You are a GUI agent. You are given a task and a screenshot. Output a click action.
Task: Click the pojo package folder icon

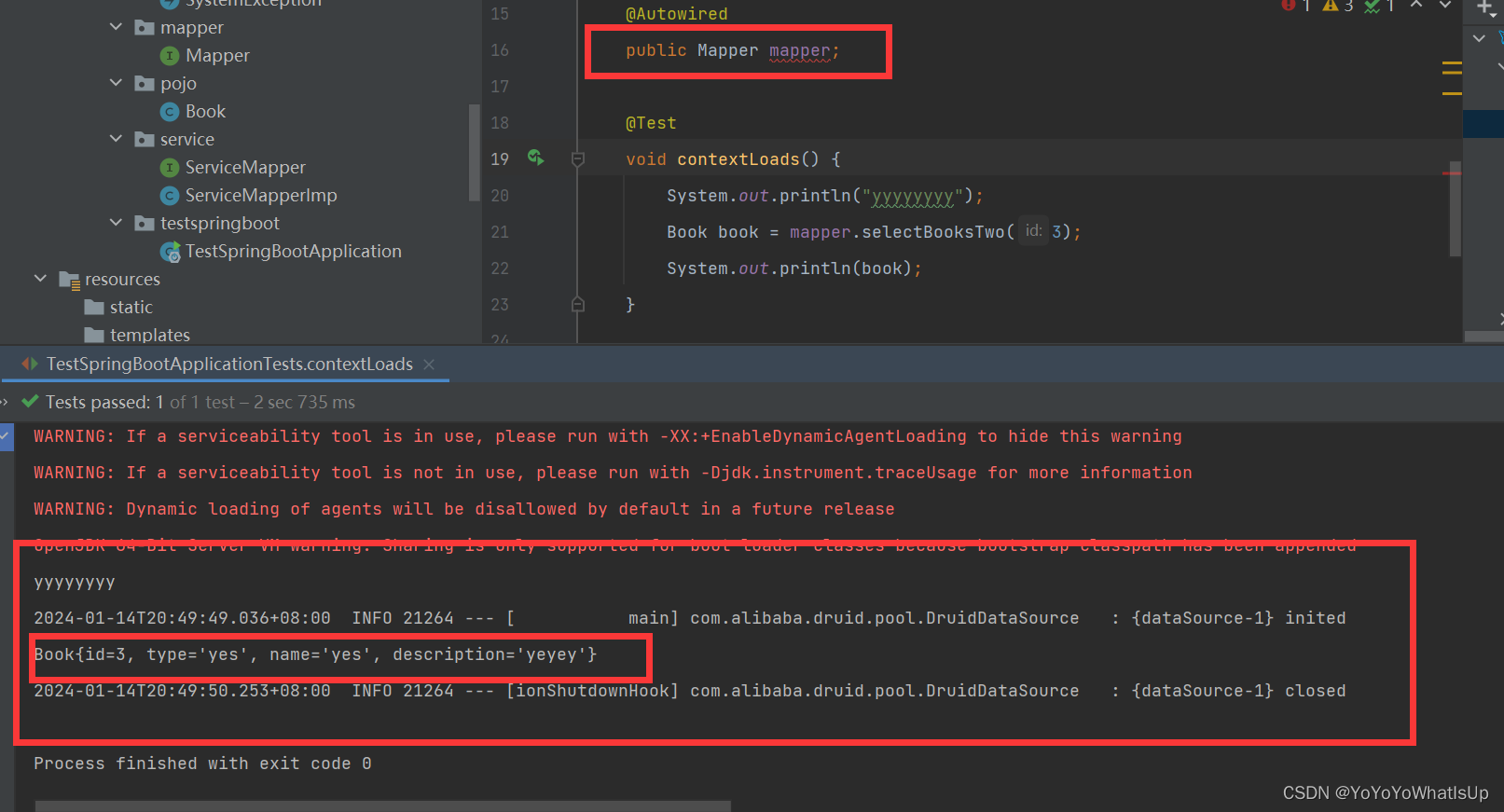(x=144, y=83)
